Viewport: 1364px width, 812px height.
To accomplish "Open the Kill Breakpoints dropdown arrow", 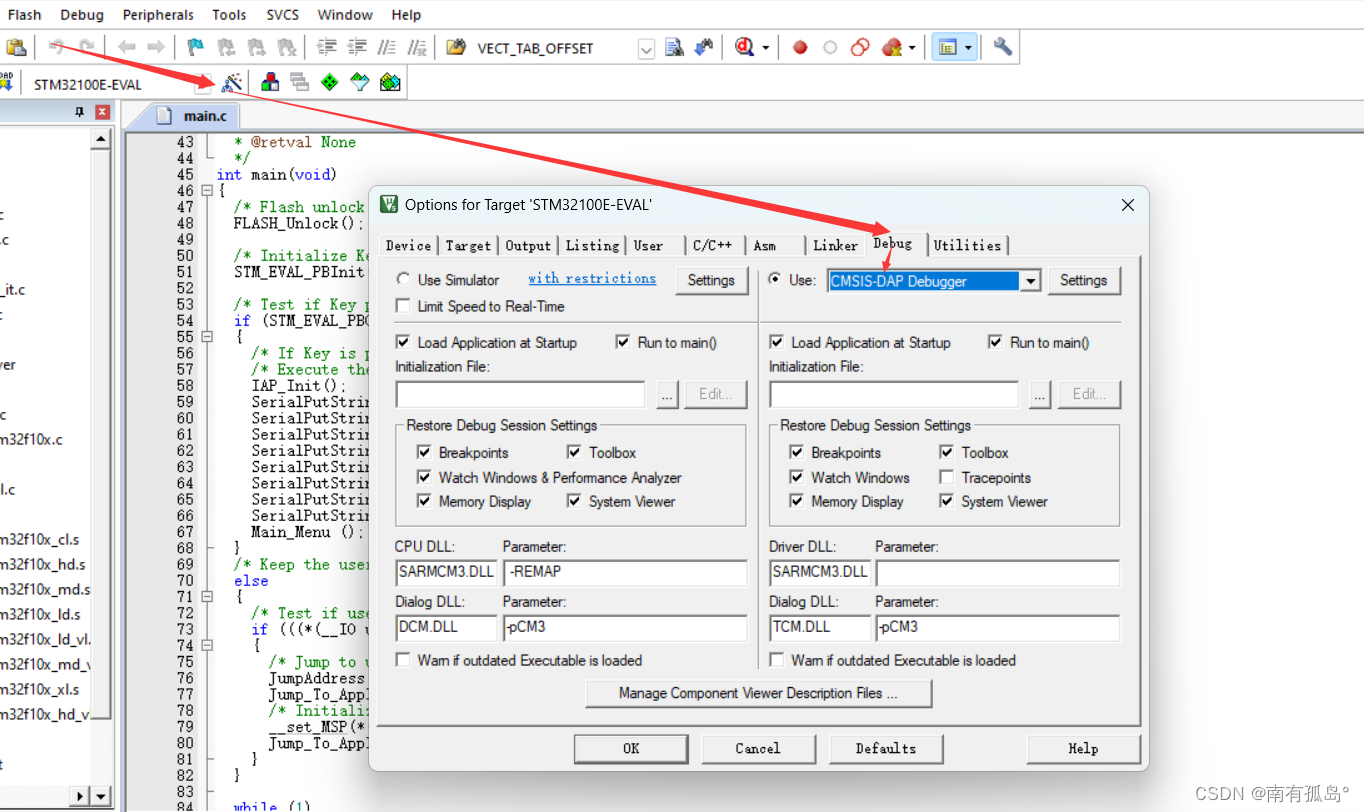I will pos(912,48).
